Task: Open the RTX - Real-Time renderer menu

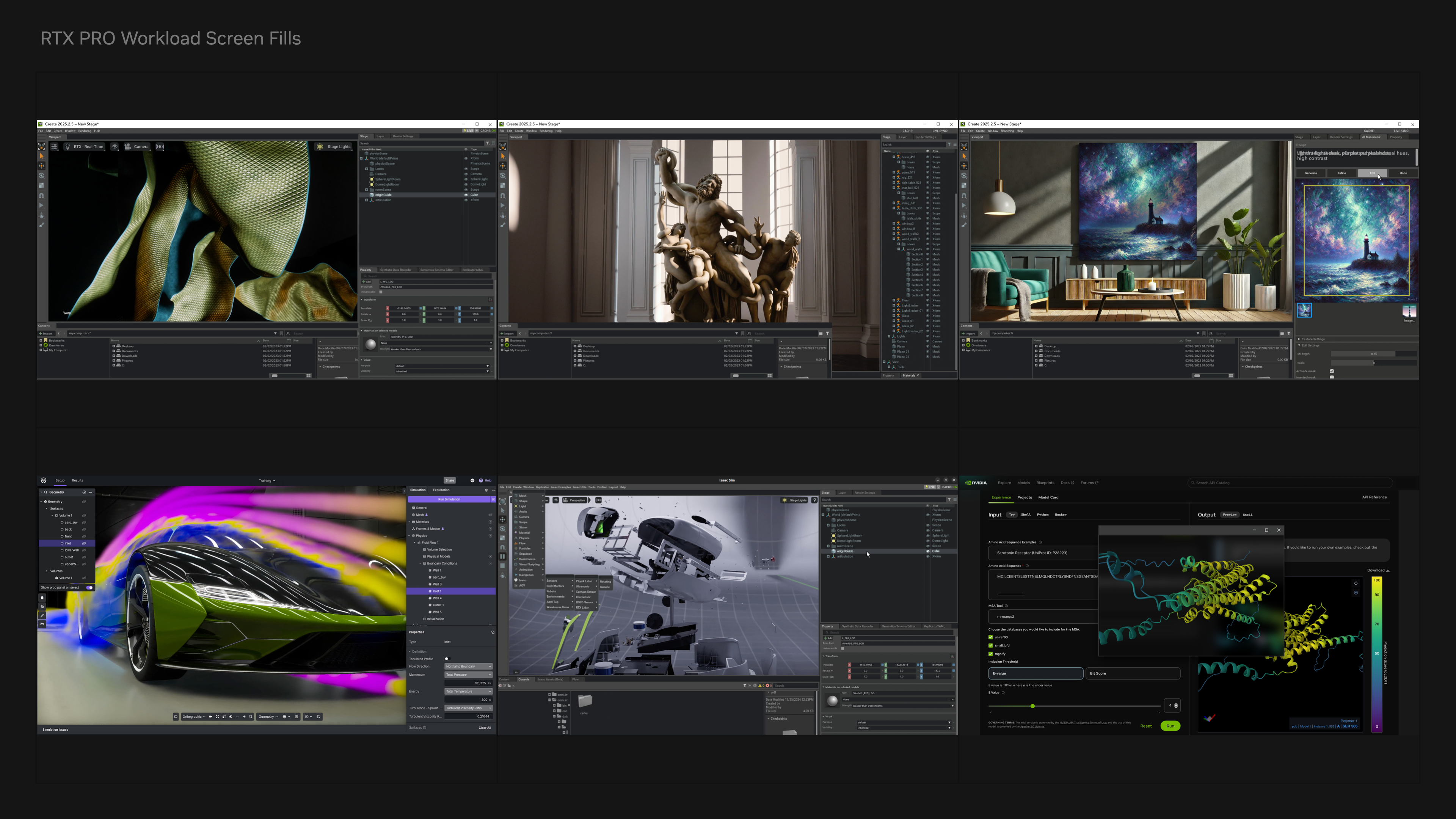Action: click(85, 146)
